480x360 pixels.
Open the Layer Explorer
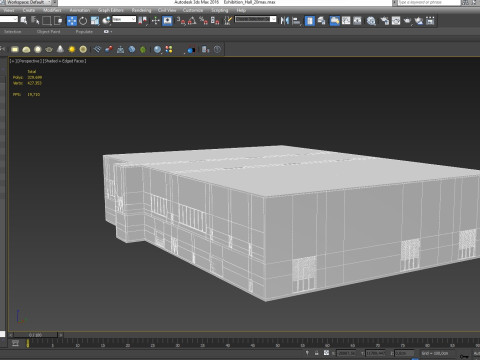coord(321,21)
